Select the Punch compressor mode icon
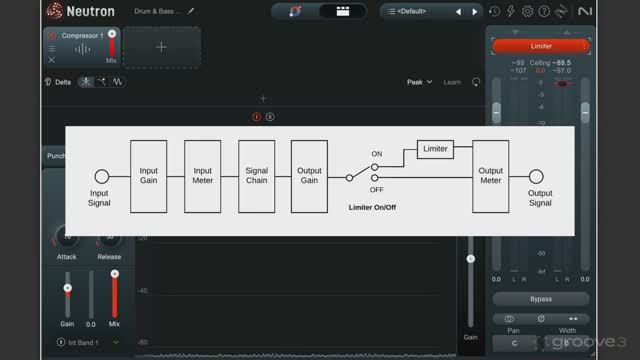This screenshot has height=360, width=640. 86,82
